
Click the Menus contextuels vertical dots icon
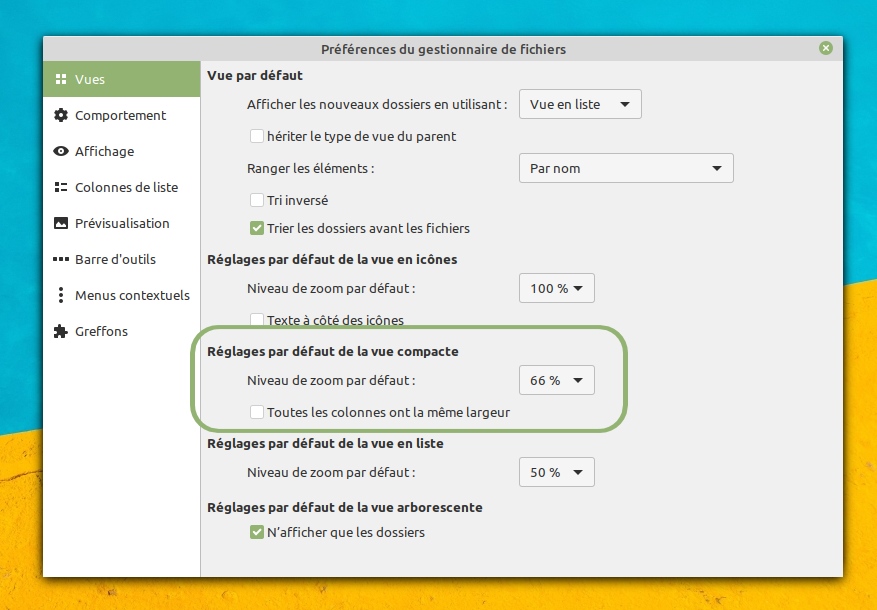click(x=61, y=296)
